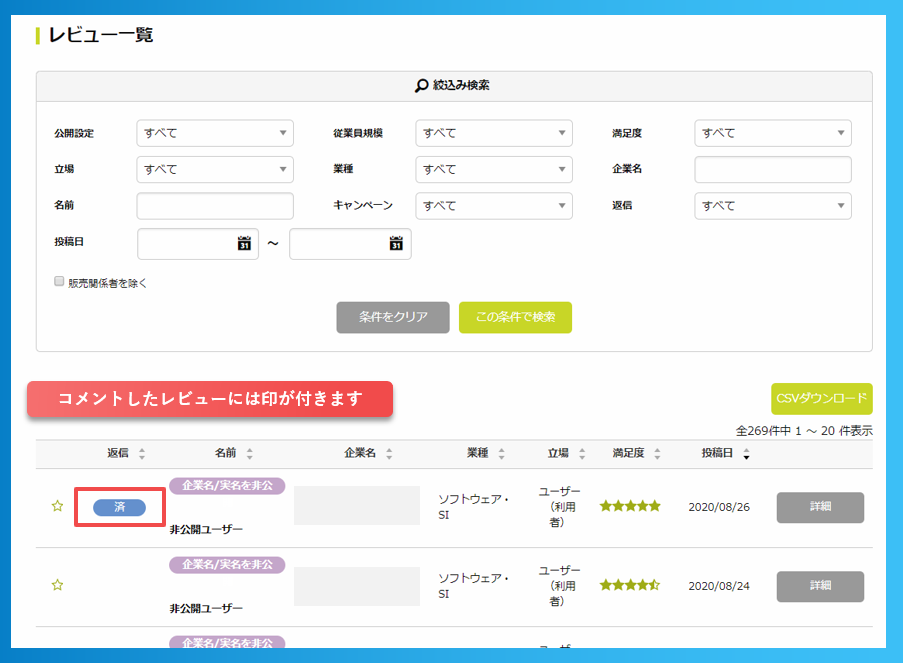This screenshot has height=663, width=903.
Task: Open the calendar picker for 投稿日 start date
Action: (x=245, y=243)
